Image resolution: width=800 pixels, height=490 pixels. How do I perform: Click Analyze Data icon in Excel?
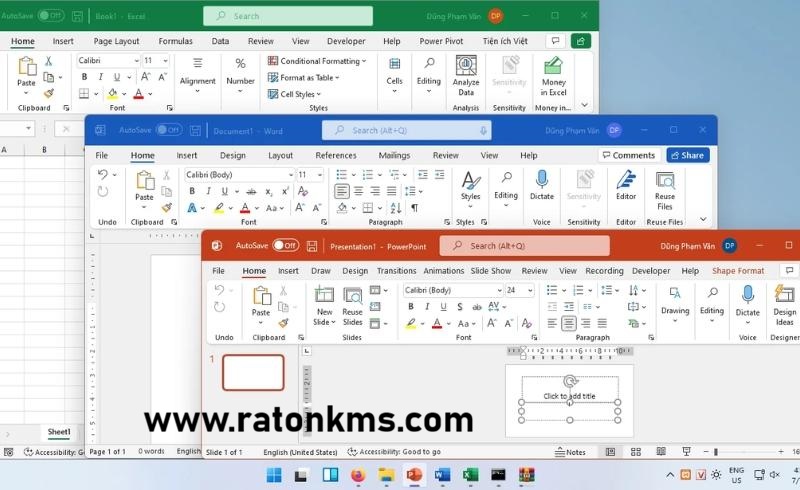[466, 65]
